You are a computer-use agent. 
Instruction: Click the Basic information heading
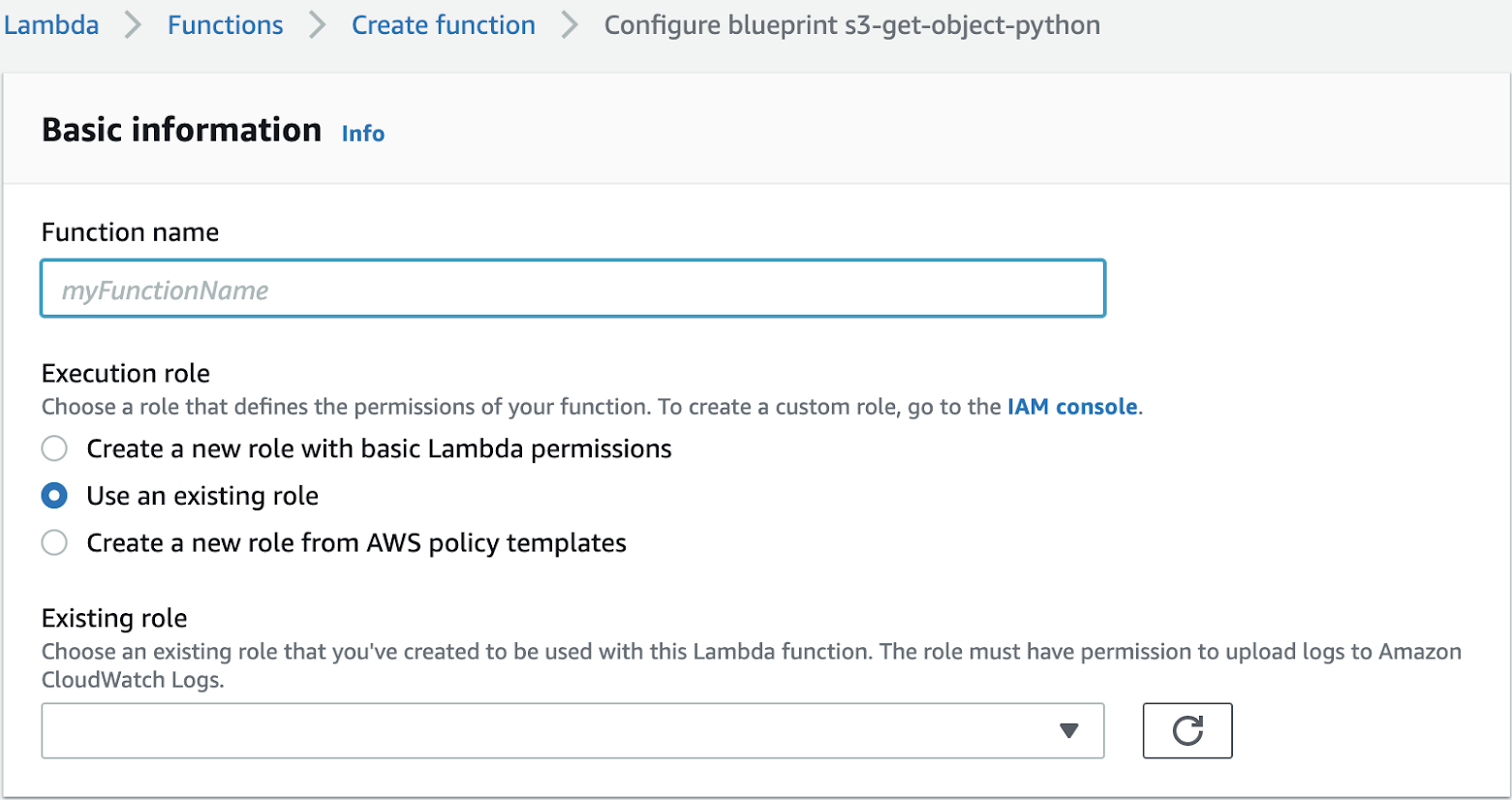click(182, 130)
